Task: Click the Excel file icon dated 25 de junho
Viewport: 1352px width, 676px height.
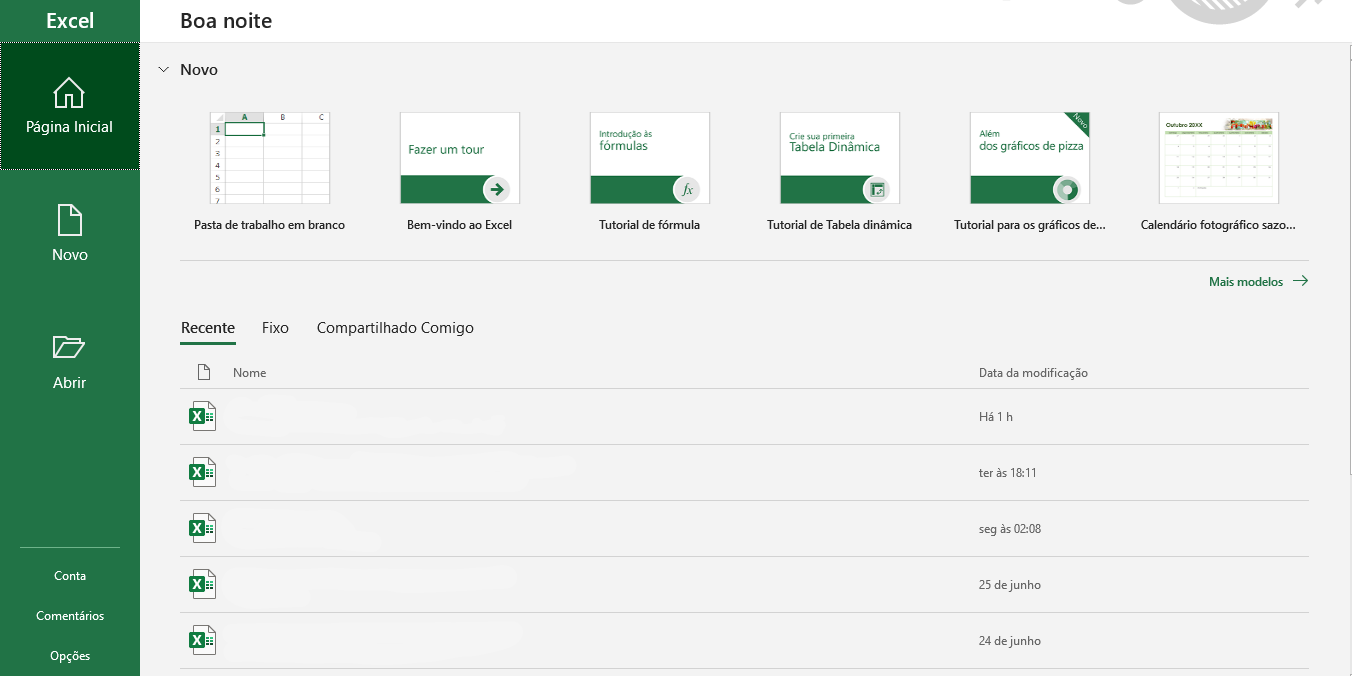Action: click(x=203, y=584)
